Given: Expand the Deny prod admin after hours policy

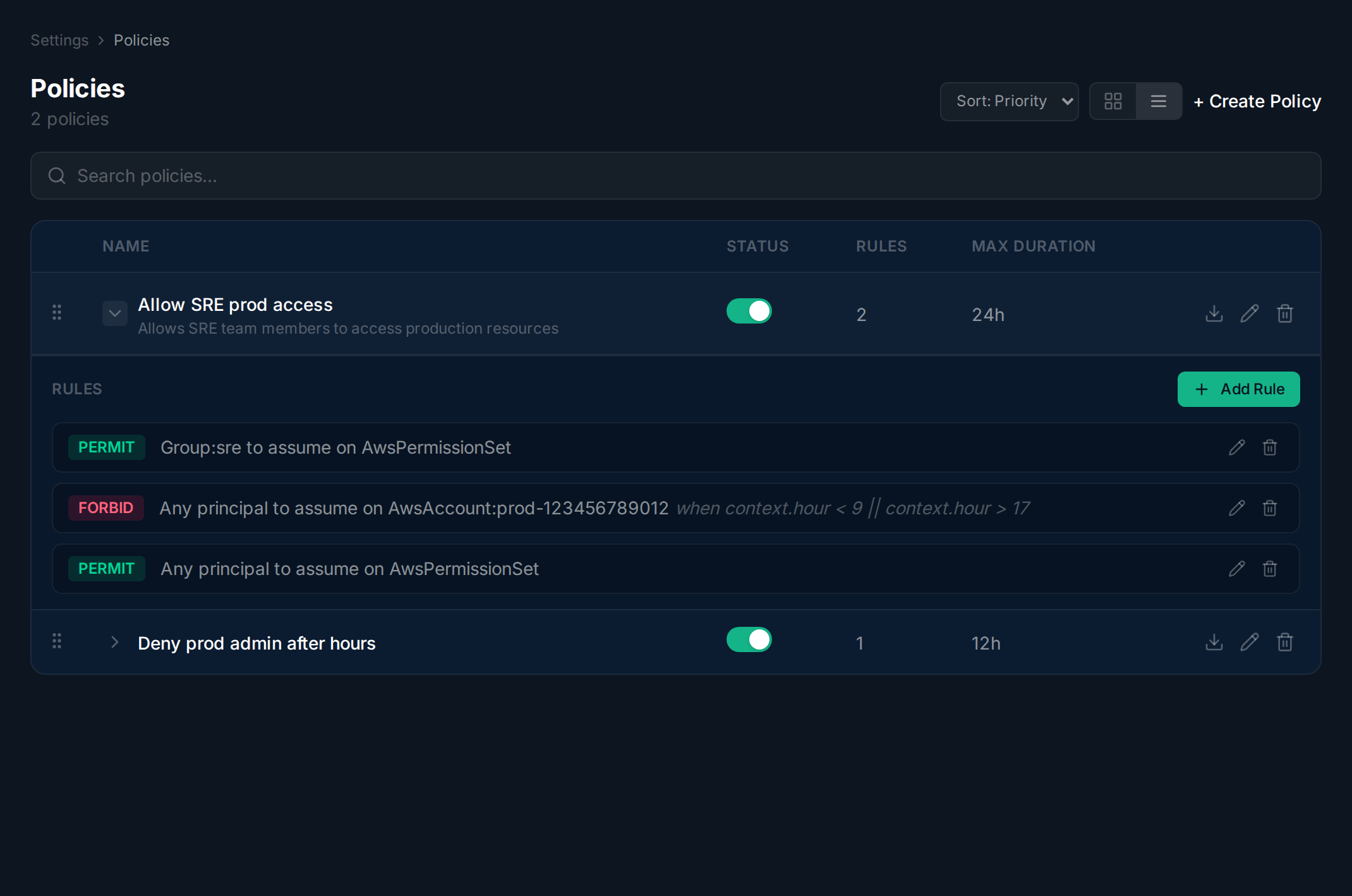Looking at the screenshot, I should (115, 642).
